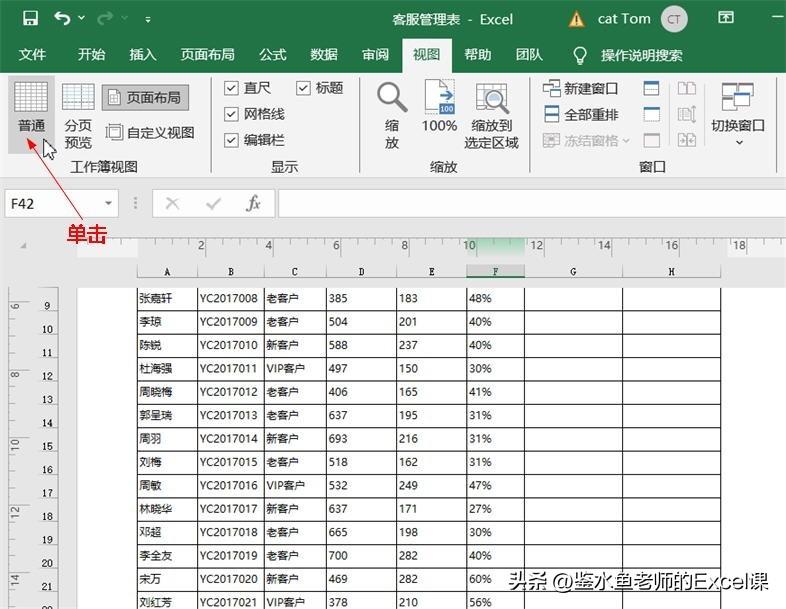This screenshot has height=609, width=786.
Task: Open the 审阅 tab
Action: 375,54
